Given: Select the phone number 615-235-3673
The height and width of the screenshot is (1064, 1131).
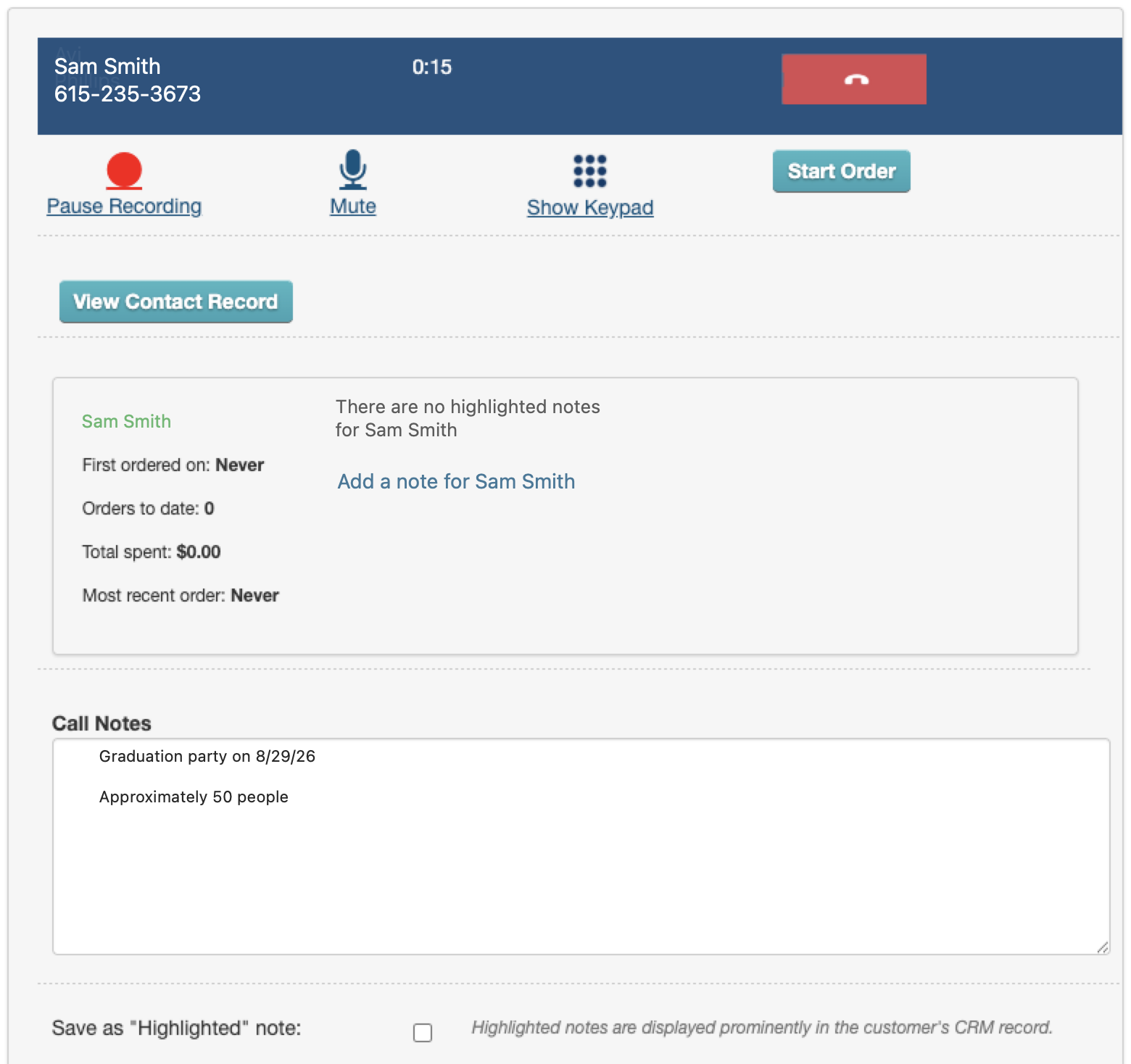Looking at the screenshot, I should [x=128, y=93].
